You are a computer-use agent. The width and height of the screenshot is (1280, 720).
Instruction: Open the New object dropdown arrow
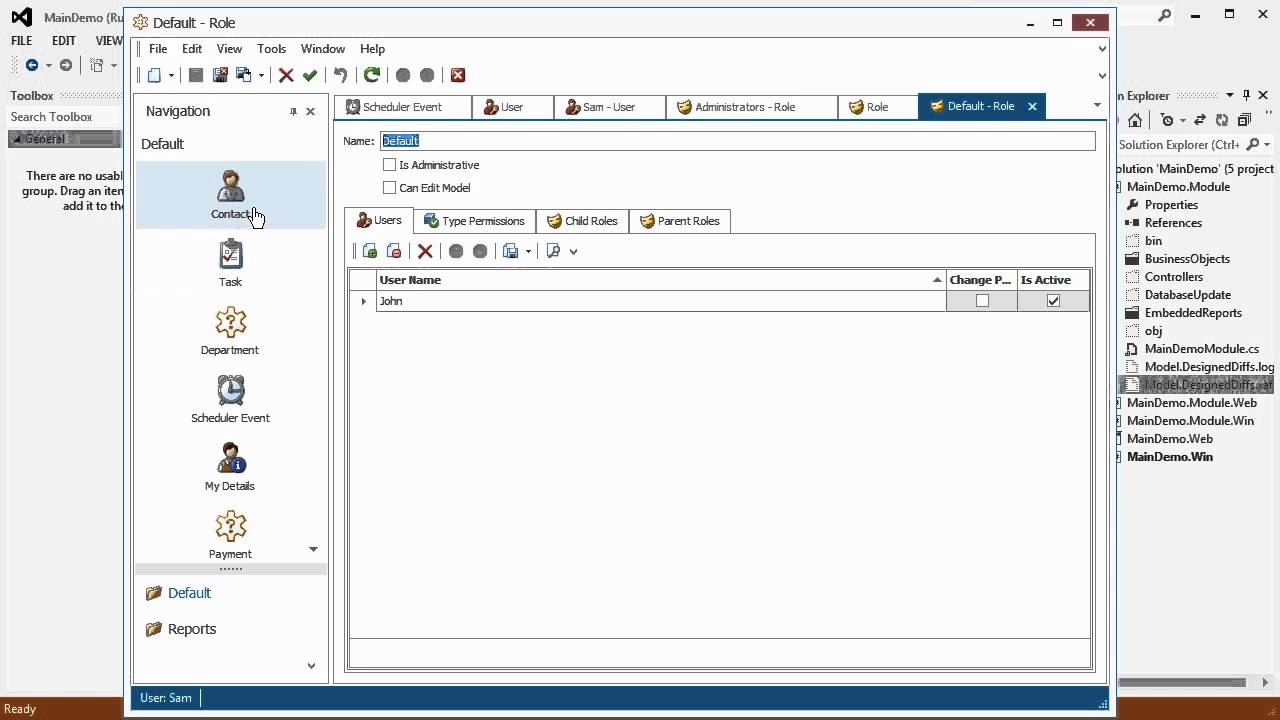[171, 76]
